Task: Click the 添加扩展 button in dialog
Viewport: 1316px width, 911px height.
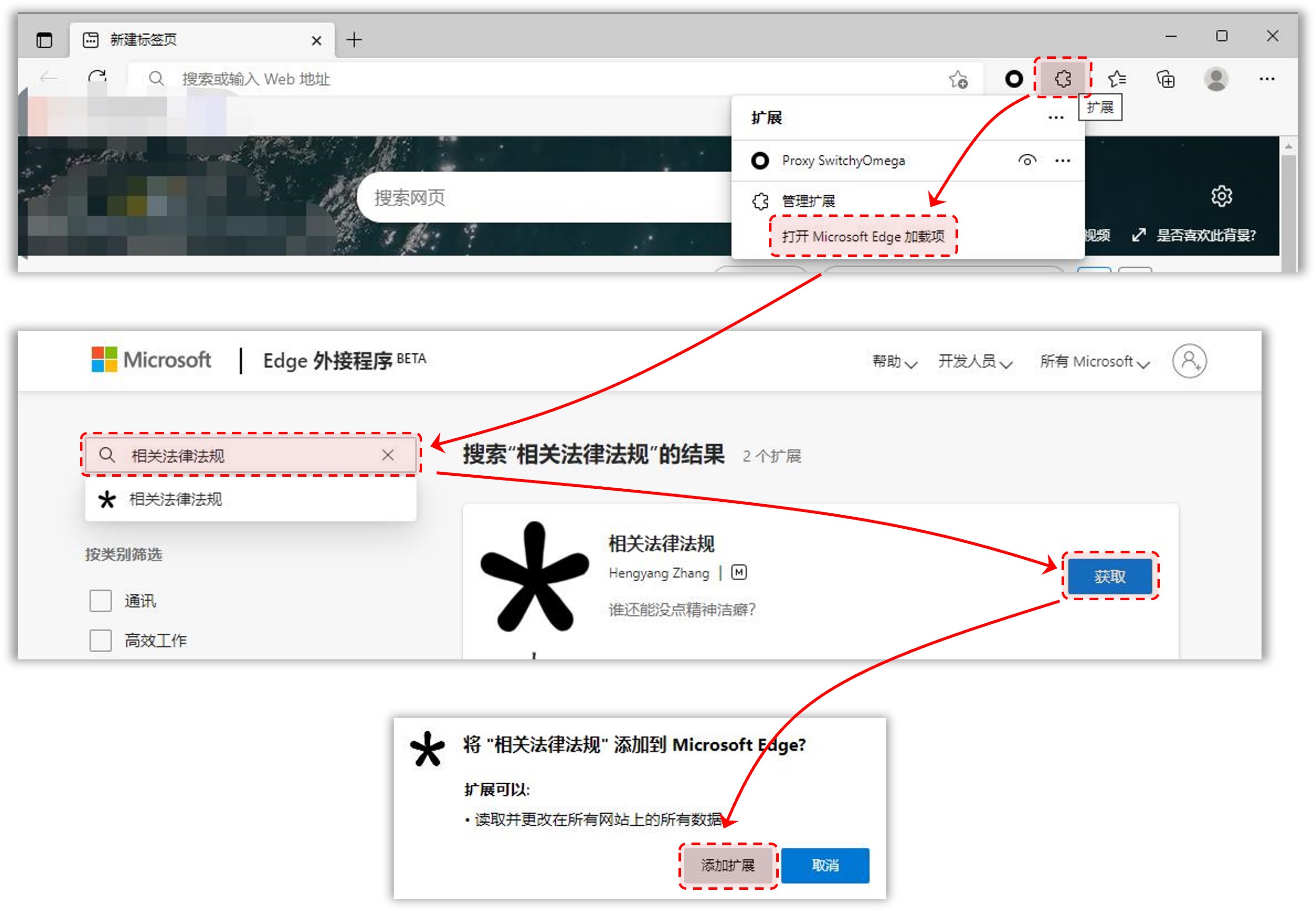Action: tap(728, 865)
